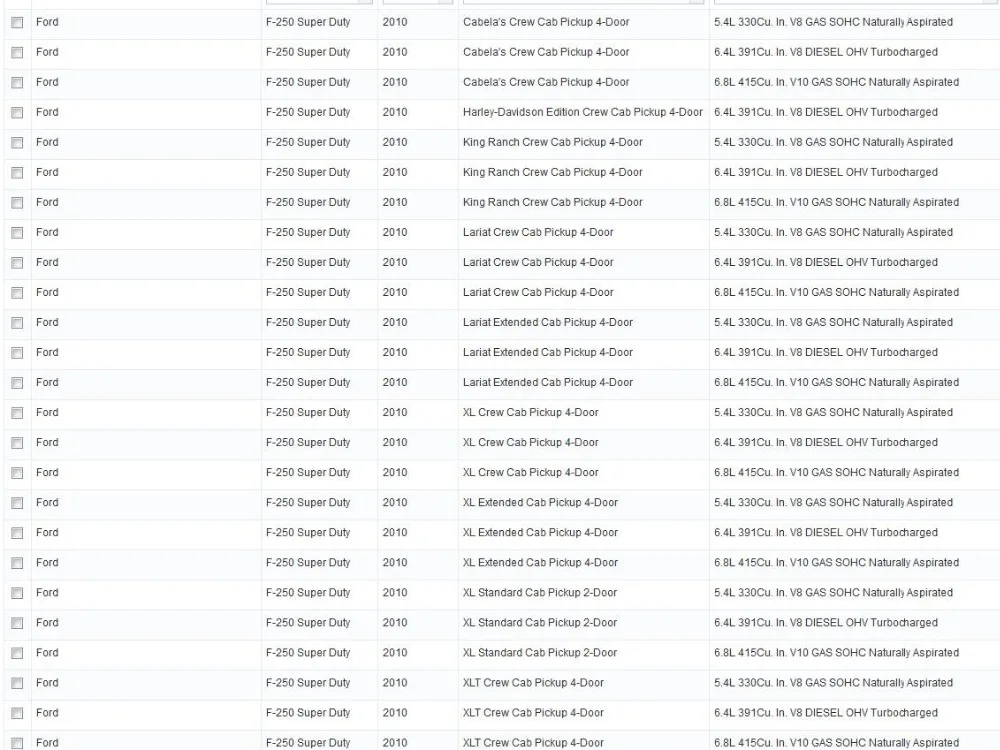Click 'XL Crew Cab Pickup 4-Door' in 5.4L V8 row
Viewport: 1000px width, 750px height.
pos(531,412)
